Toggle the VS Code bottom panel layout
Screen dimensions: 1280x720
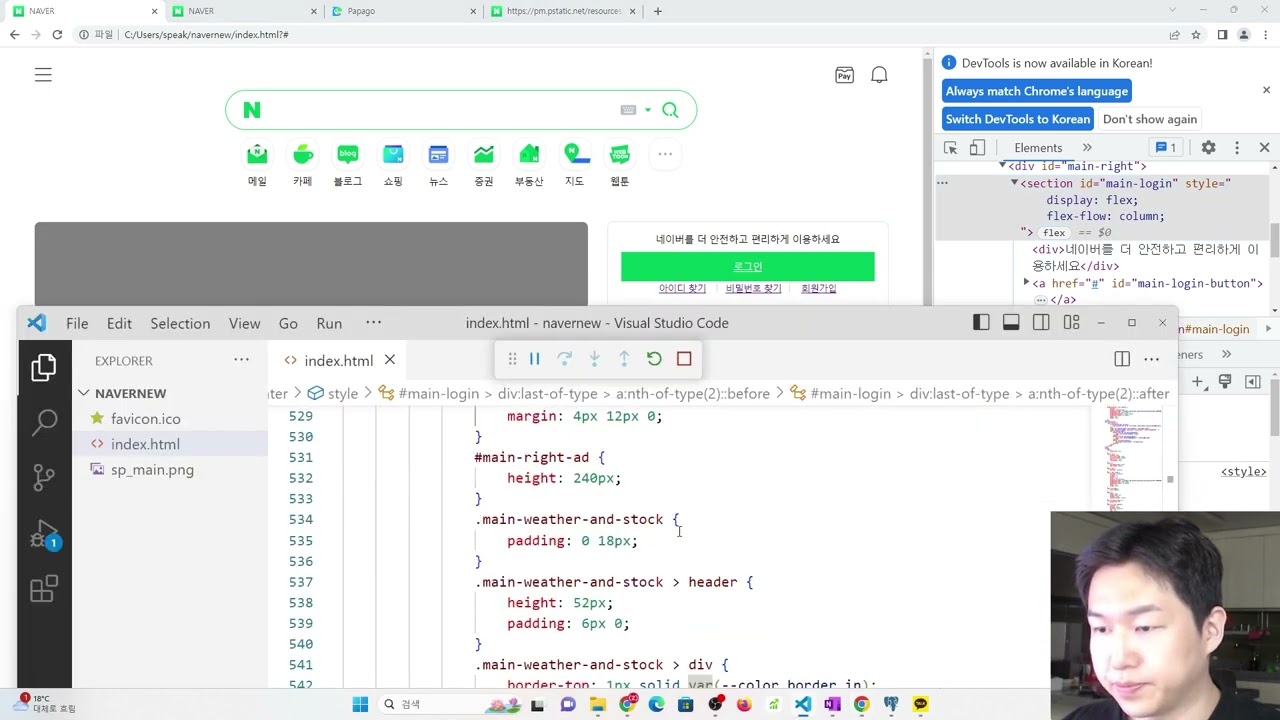click(1011, 322)
